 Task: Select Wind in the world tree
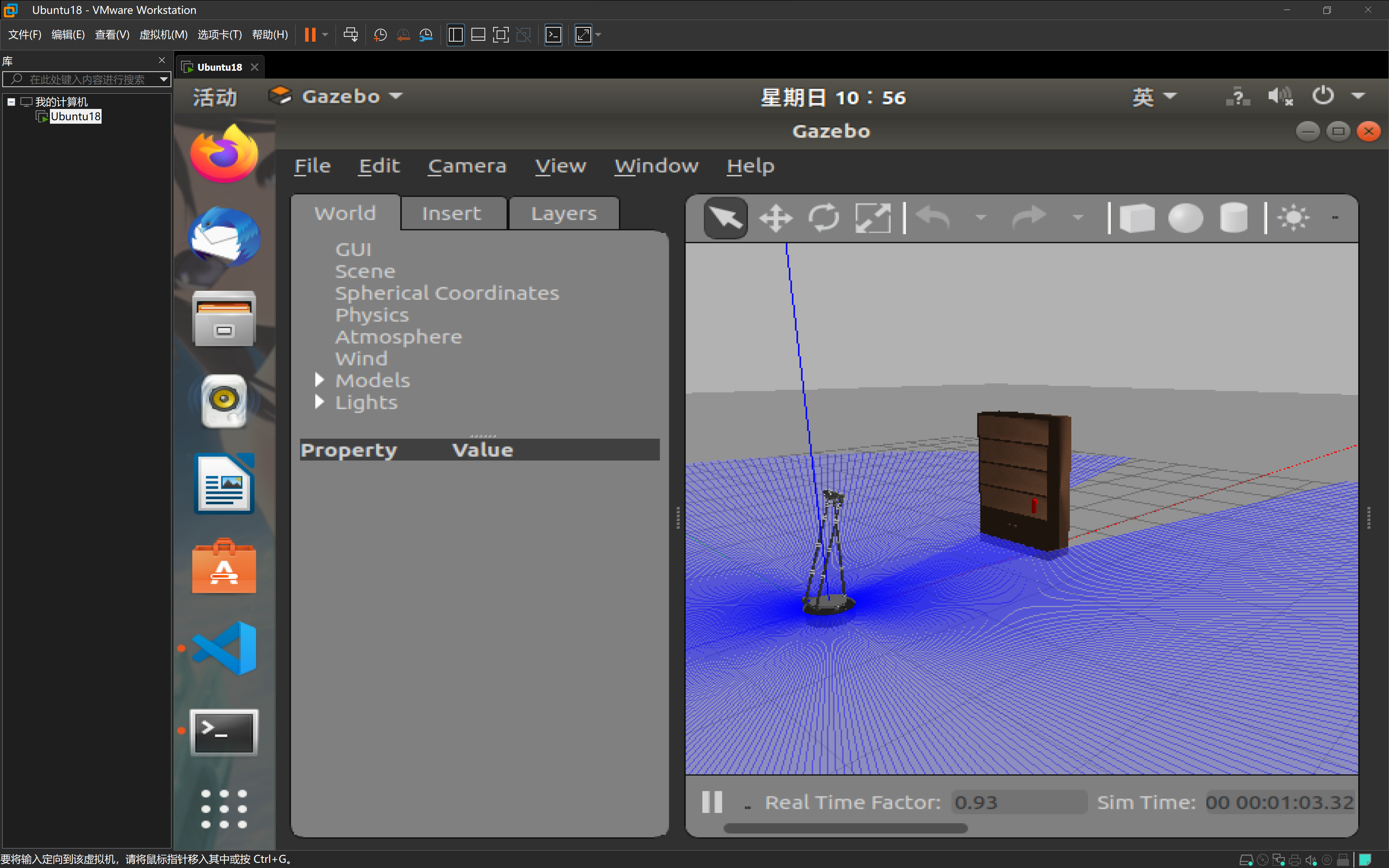361,359
